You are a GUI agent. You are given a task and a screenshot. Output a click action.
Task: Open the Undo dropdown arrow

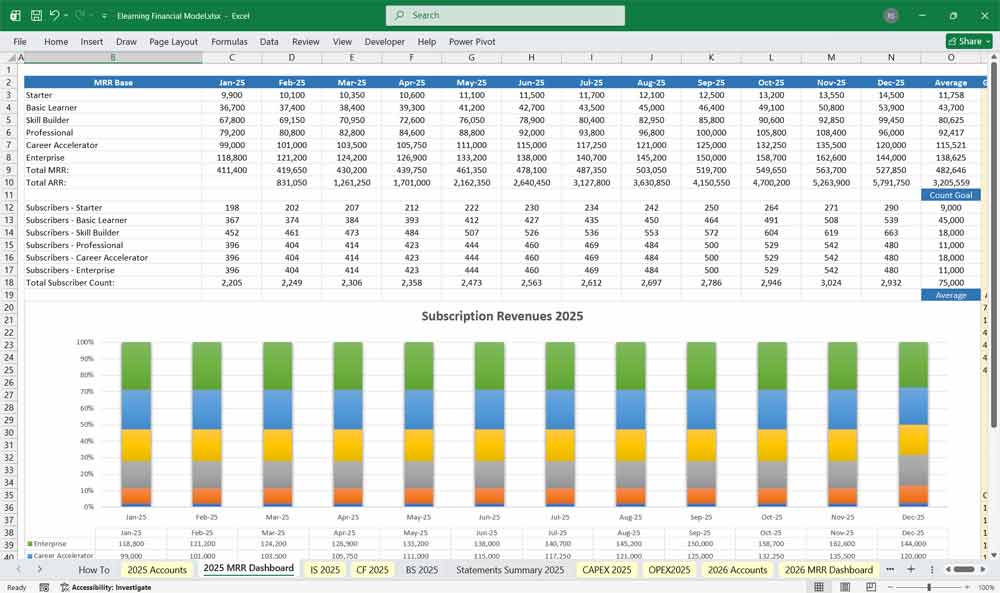[66, 15]
